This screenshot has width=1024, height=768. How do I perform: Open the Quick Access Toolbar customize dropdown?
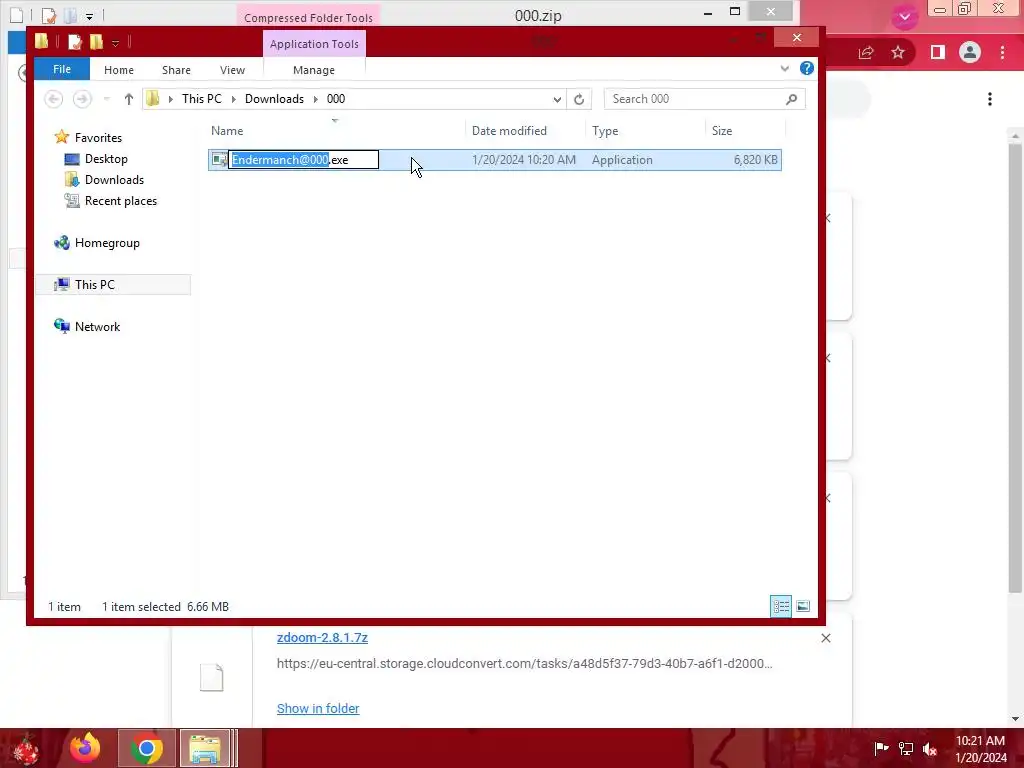click(115, 44)
